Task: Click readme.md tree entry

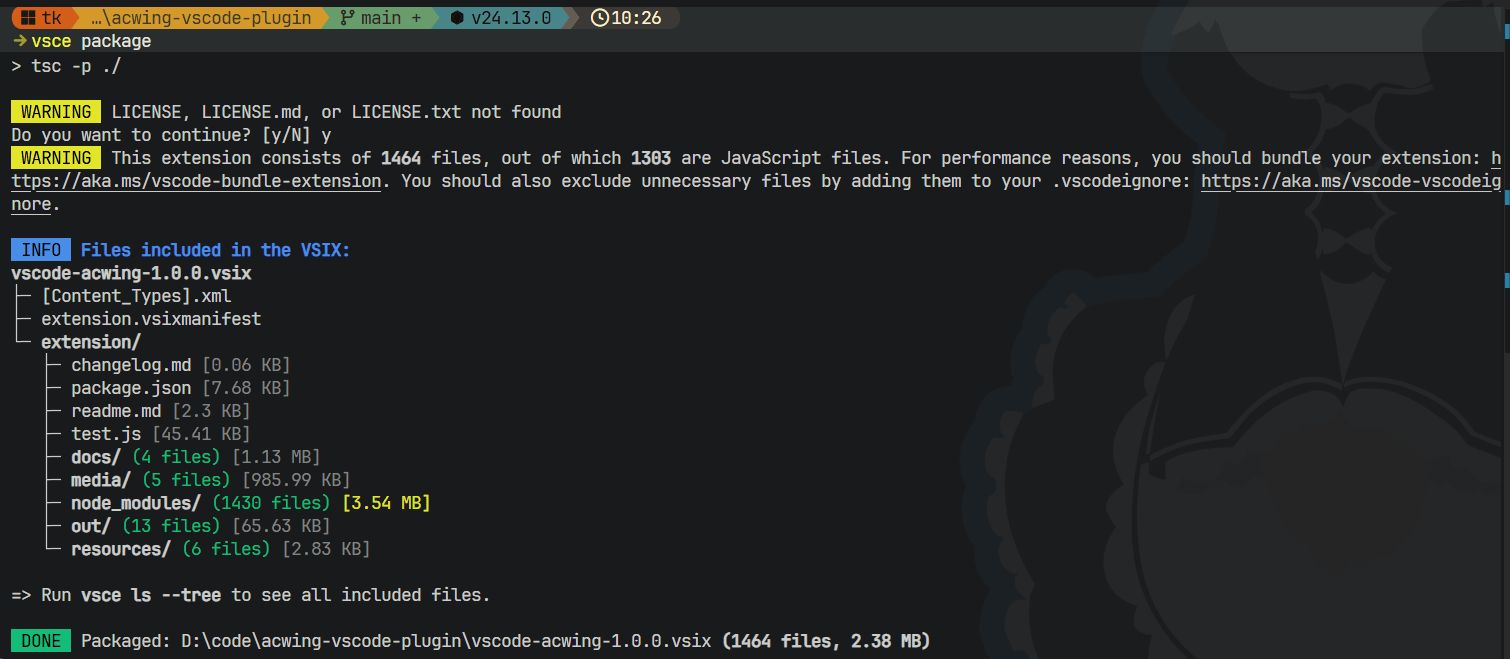Action: tap(116, 411)
